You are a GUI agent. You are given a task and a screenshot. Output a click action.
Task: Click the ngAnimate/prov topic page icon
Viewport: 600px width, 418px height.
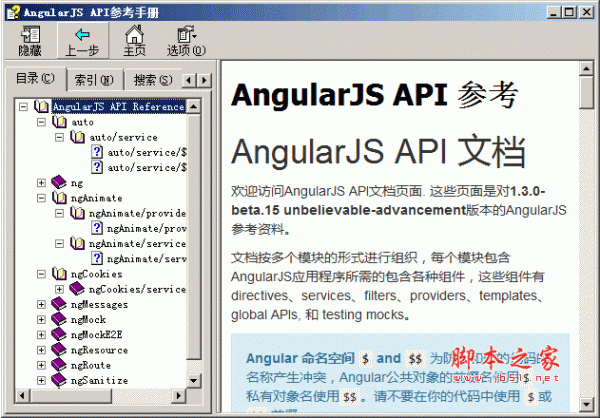(x=97, y=228)
